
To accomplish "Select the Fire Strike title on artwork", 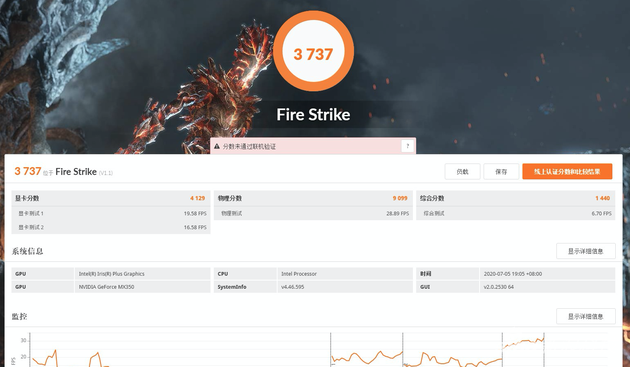I will click(x=313, y=115).
